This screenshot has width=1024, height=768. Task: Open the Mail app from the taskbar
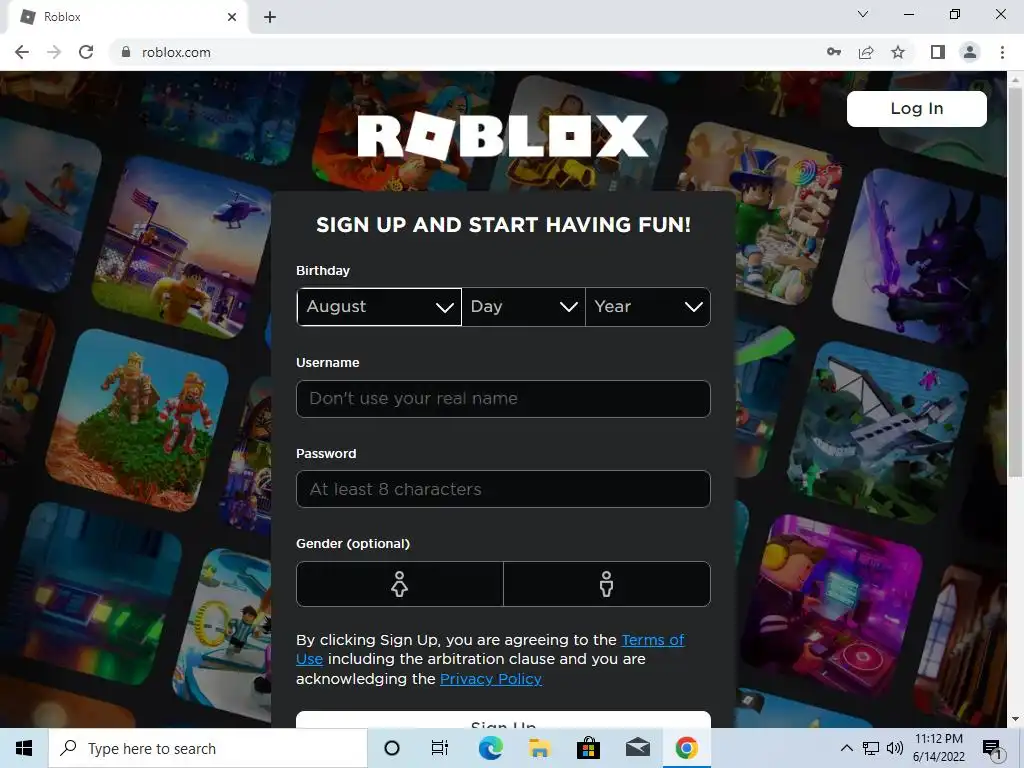[637, 748]
